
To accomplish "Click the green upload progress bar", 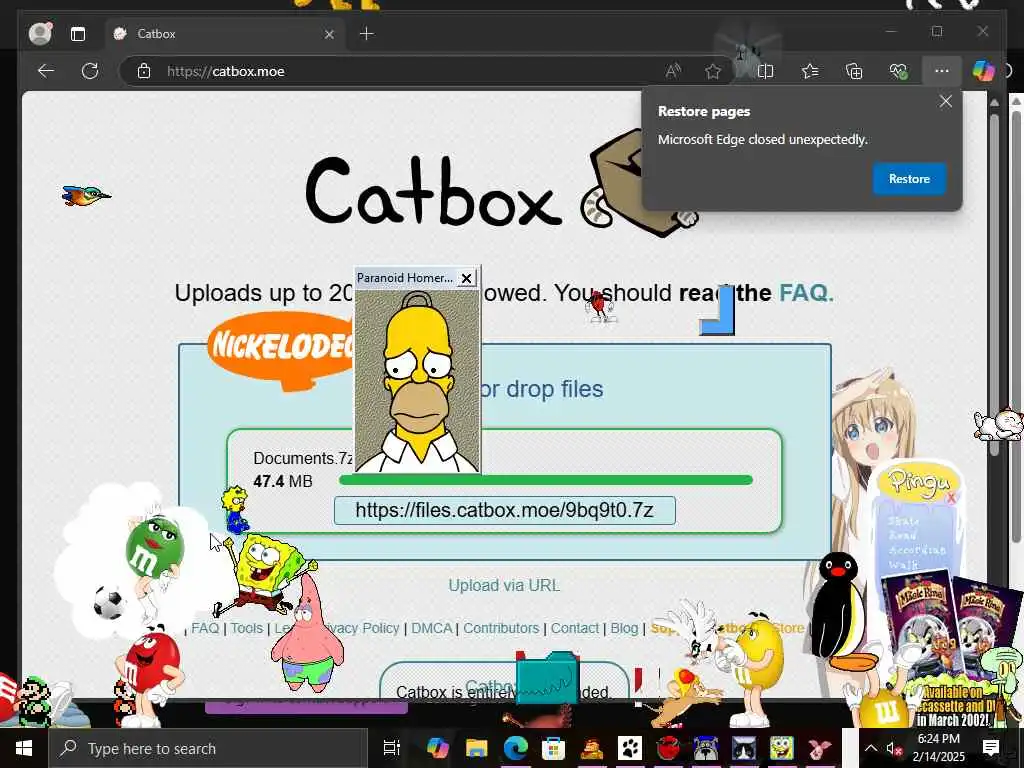I will point(546,480).
